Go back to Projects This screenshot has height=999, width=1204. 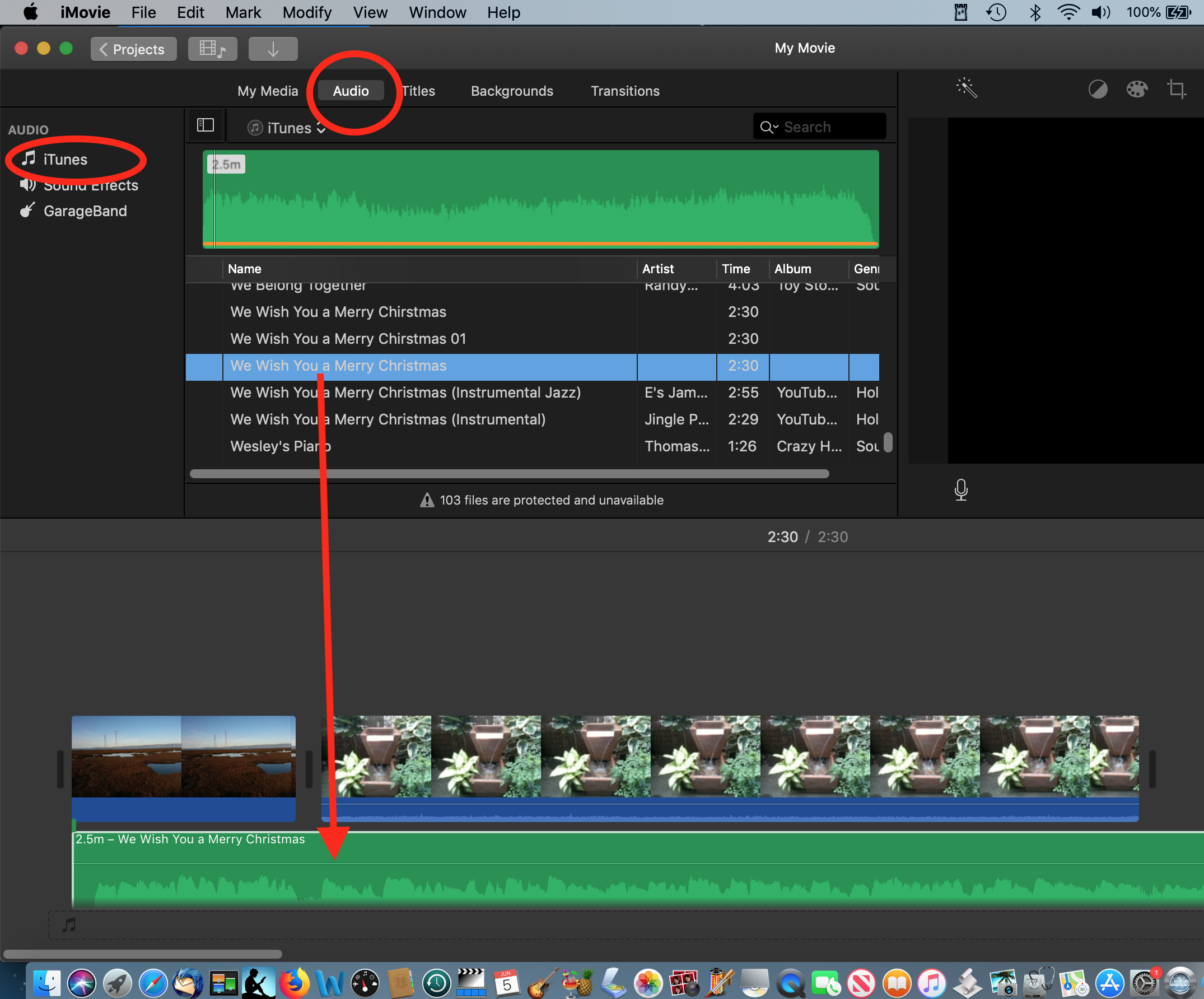click(x=133, y=49)
